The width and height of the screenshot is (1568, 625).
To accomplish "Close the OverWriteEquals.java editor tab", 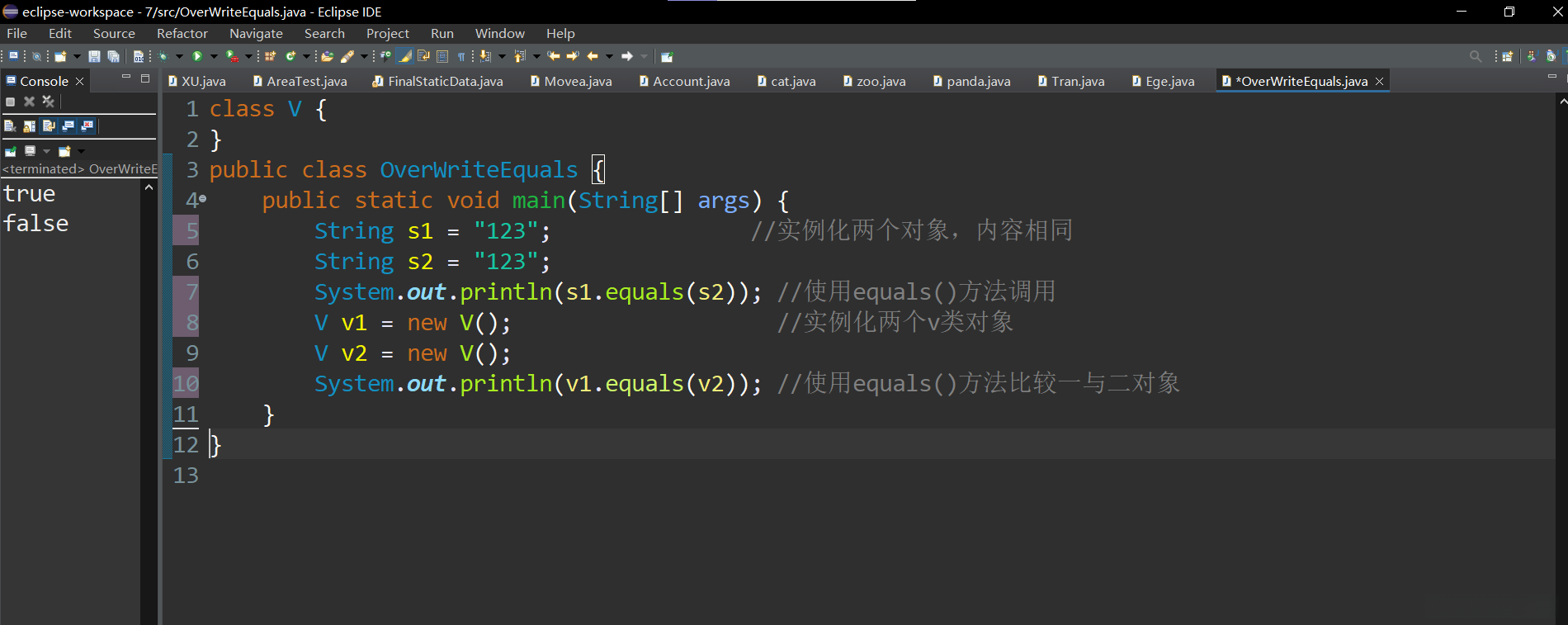I will [x=1379, y=81].
